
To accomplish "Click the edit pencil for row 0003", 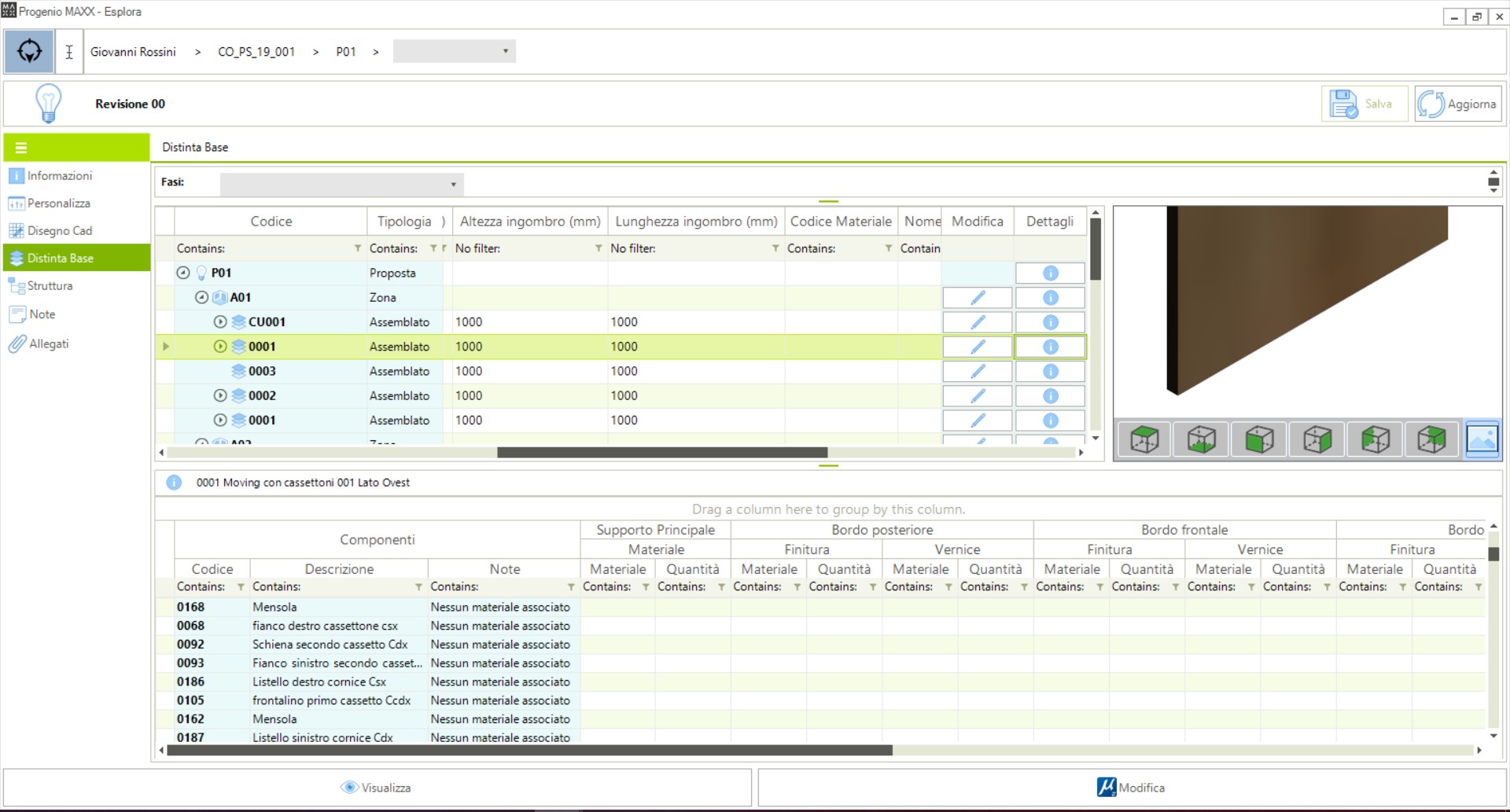I will (978, 371).
